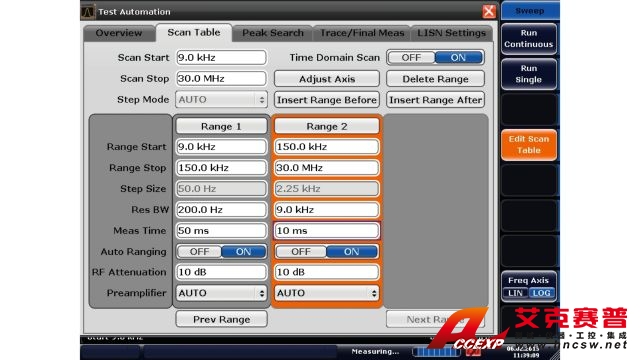Start a Run Single sweep
Viewport: 640px width, 360px height.
pyautogui.click(x=529, y=74)
